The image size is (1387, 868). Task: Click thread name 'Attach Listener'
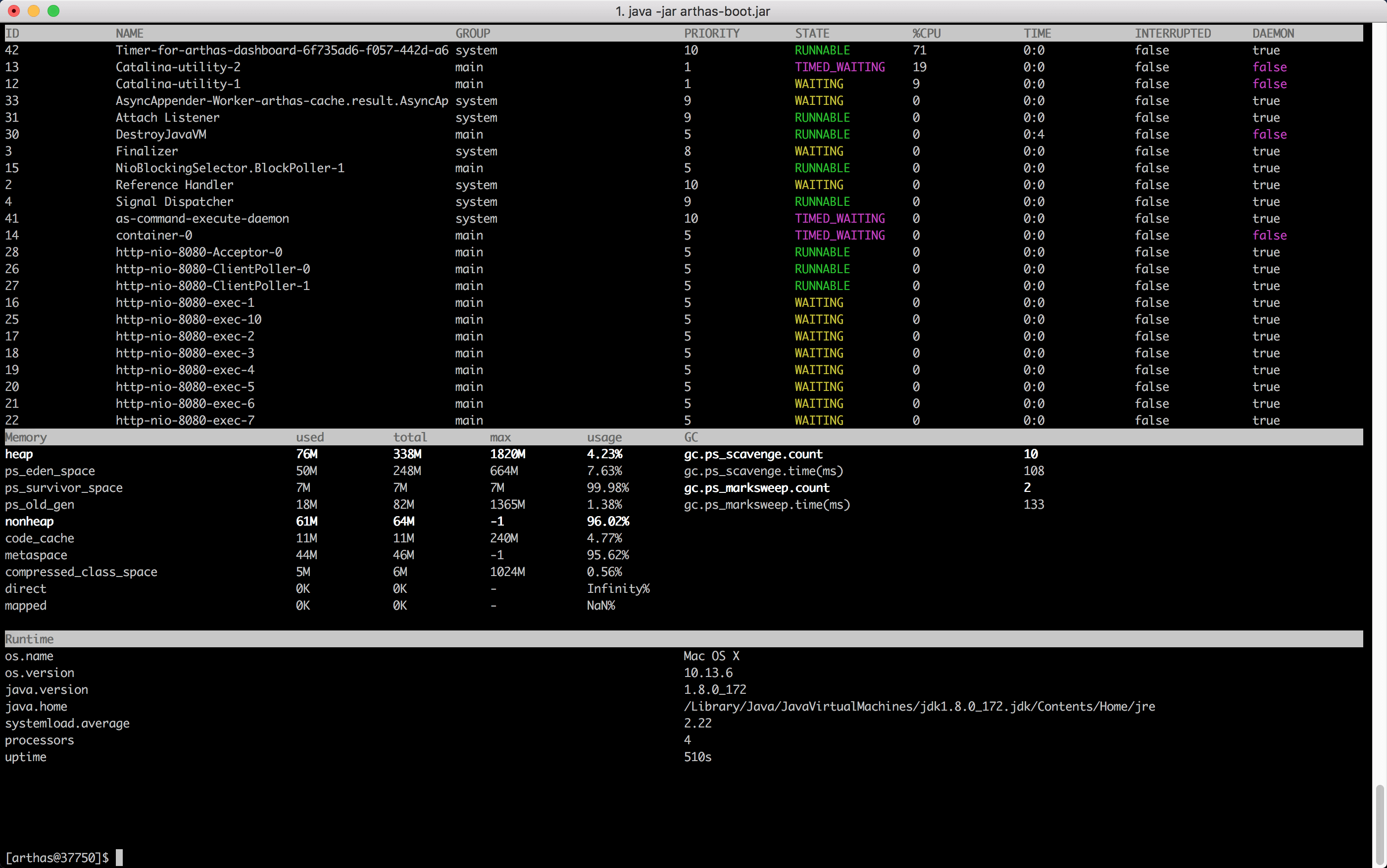[167, 118]
